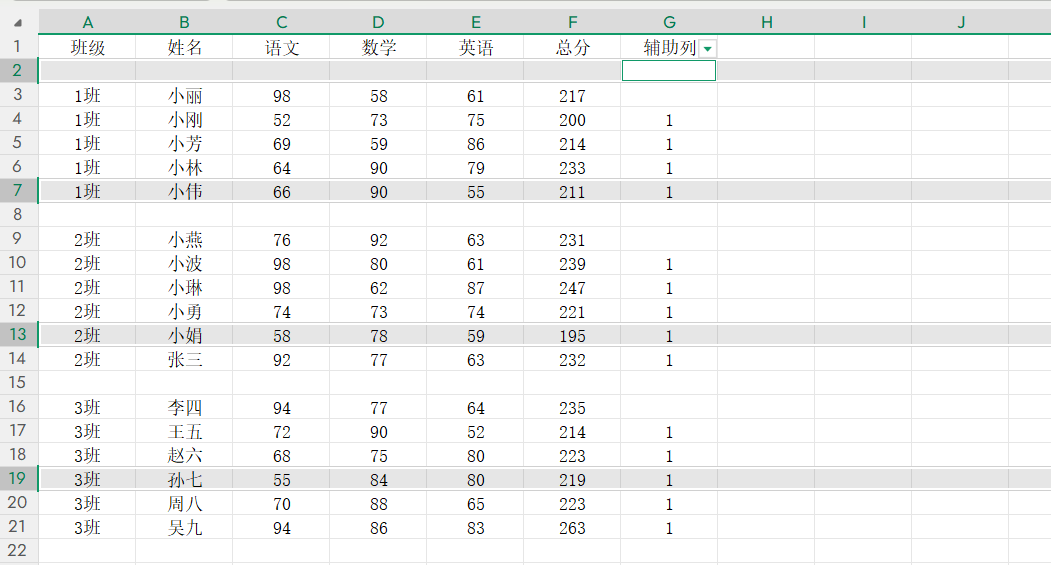Select the cell containing 李四
Screen dimensions: 1051x565
point(185,408)
